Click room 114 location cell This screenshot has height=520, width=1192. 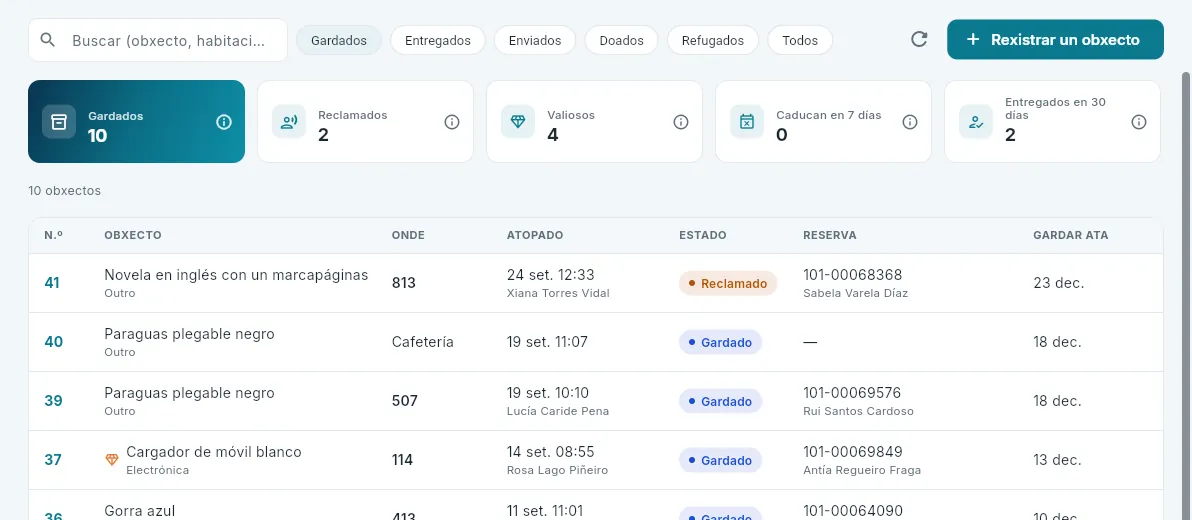[x=402, y=460]
